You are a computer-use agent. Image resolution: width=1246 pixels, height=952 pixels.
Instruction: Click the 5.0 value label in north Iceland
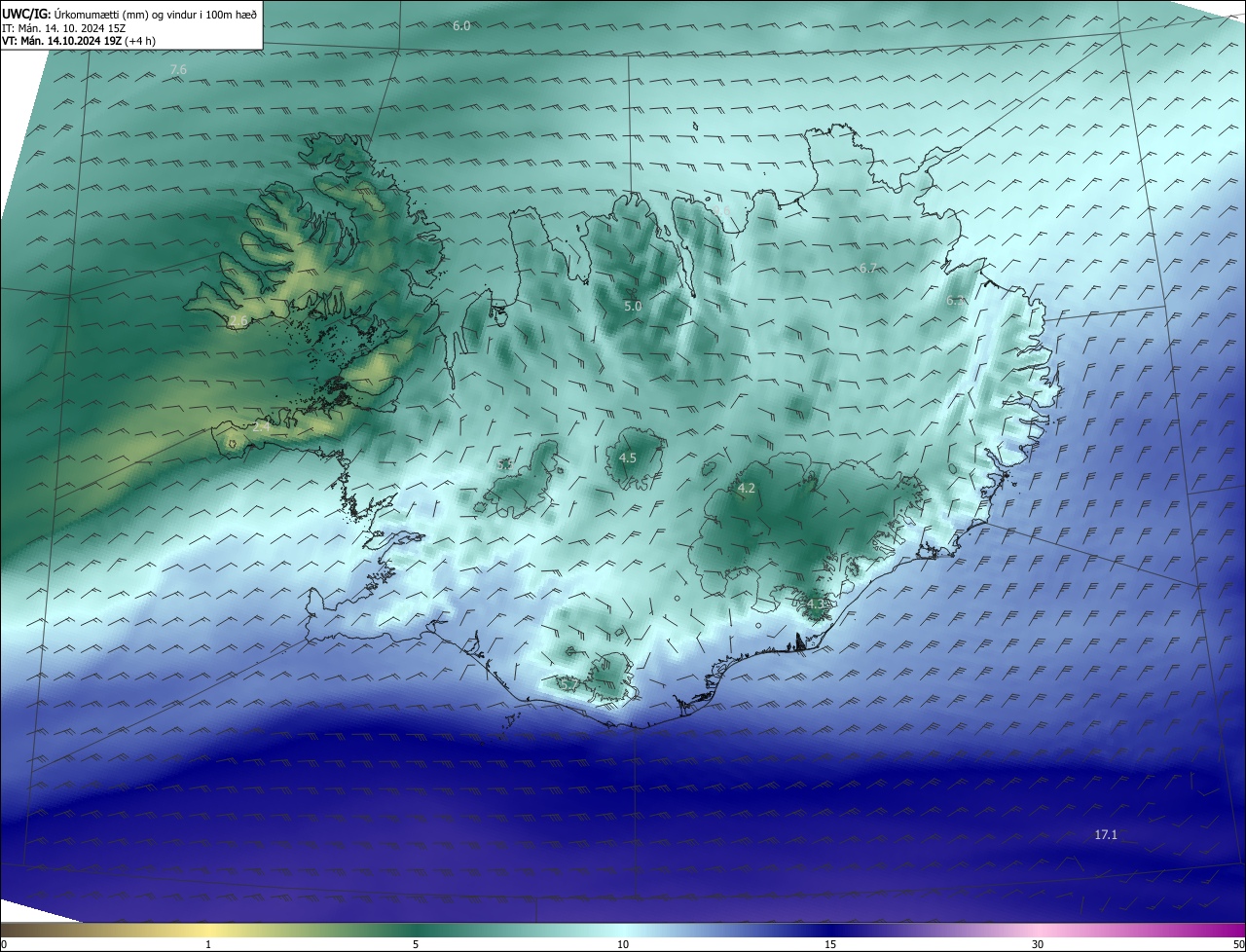coord(633,306)
